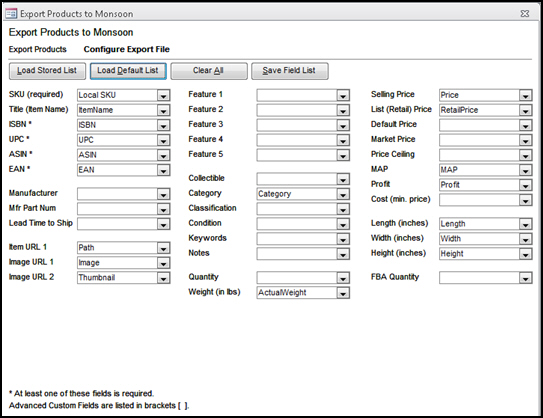Open the Feature 1 dropdown arrow
The width and height of the screenshot is (543, 418).
pyautogui.click(x=343, y=95)
